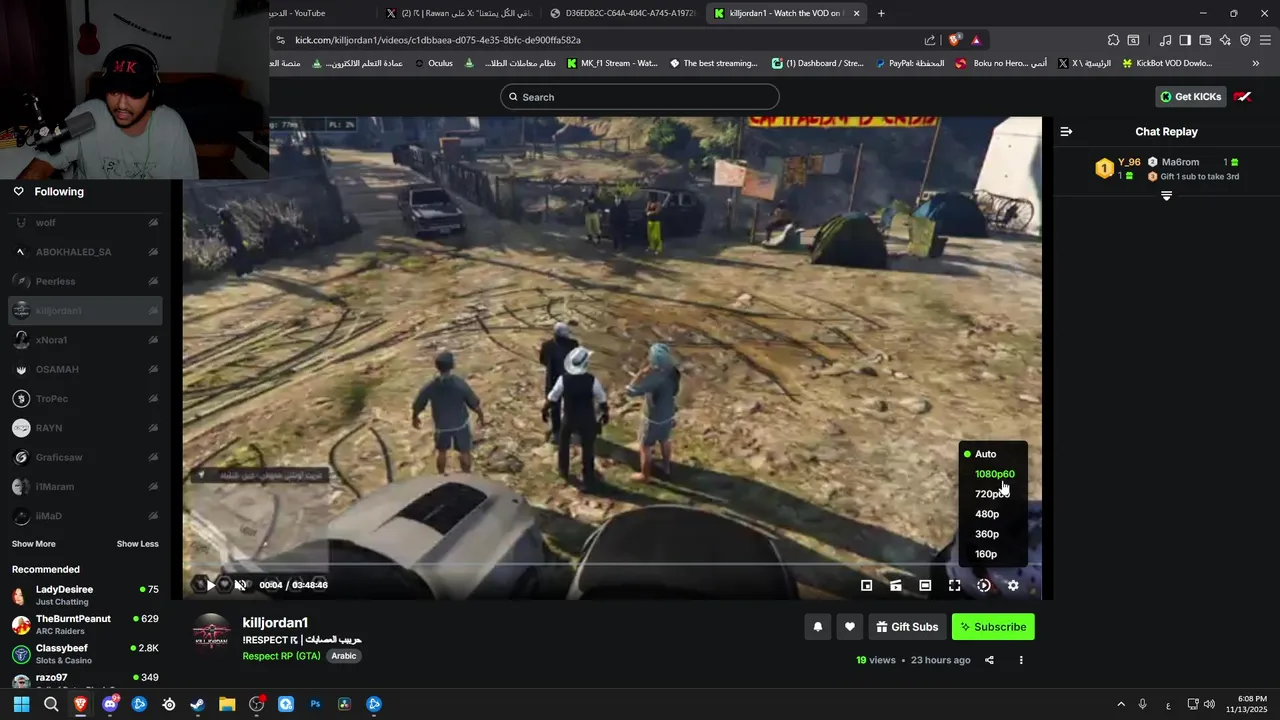Open Leo AI sparkle icon
Screen dimensions: 1280x720
click(1225, 40)
